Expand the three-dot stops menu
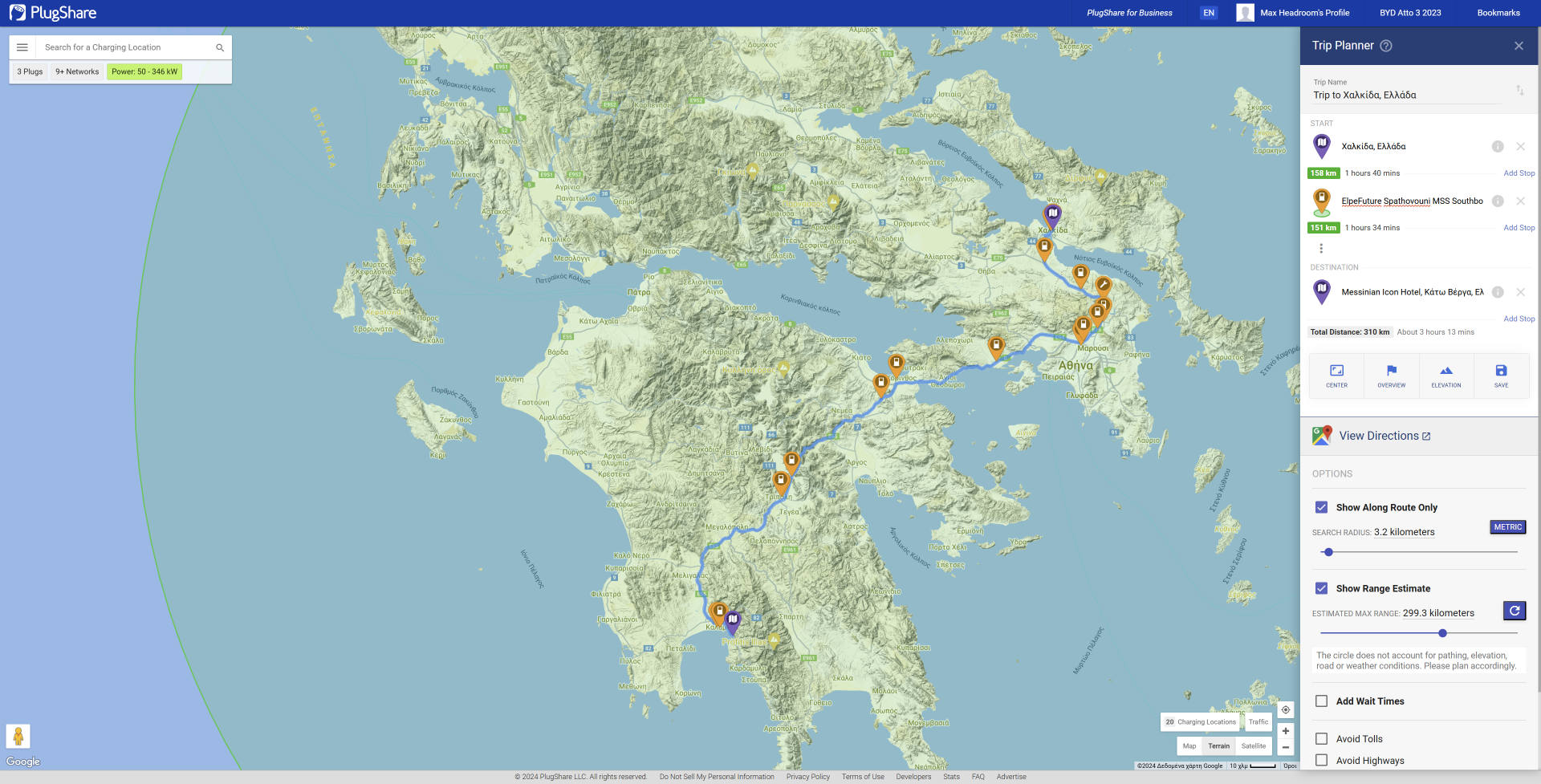 (1321, 249)
